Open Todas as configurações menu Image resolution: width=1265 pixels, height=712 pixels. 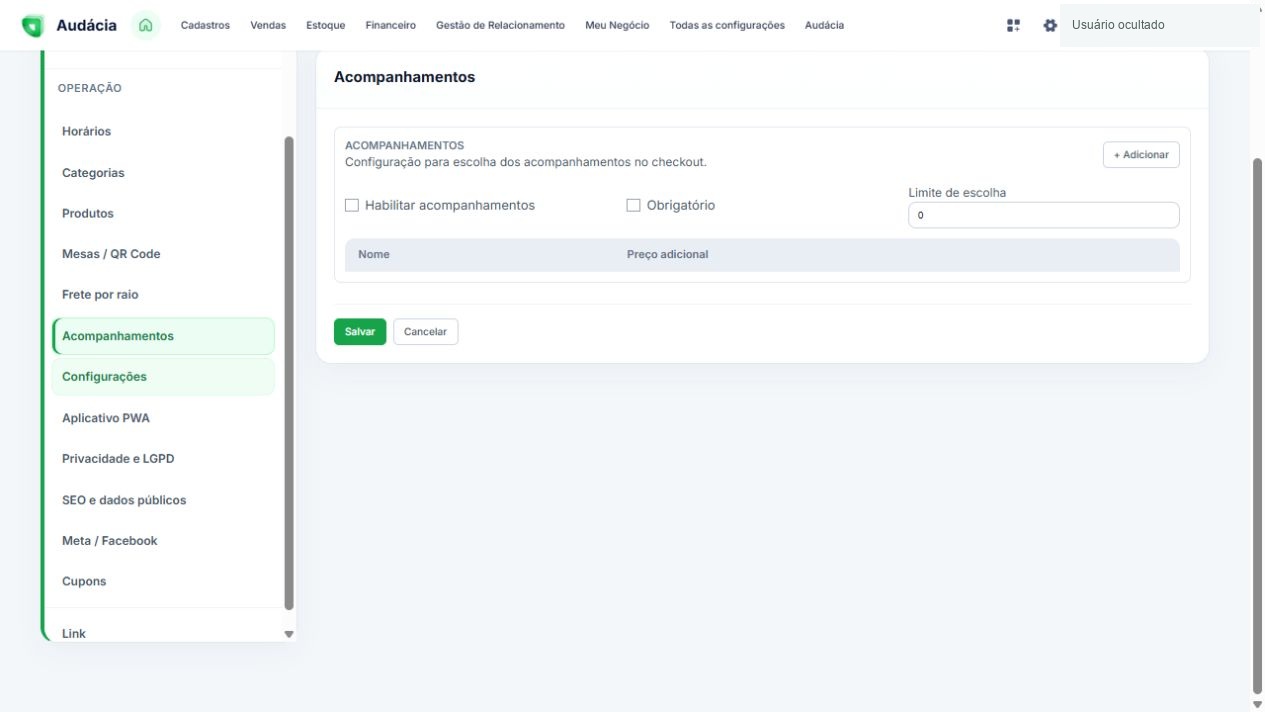(x=727, y=25)
